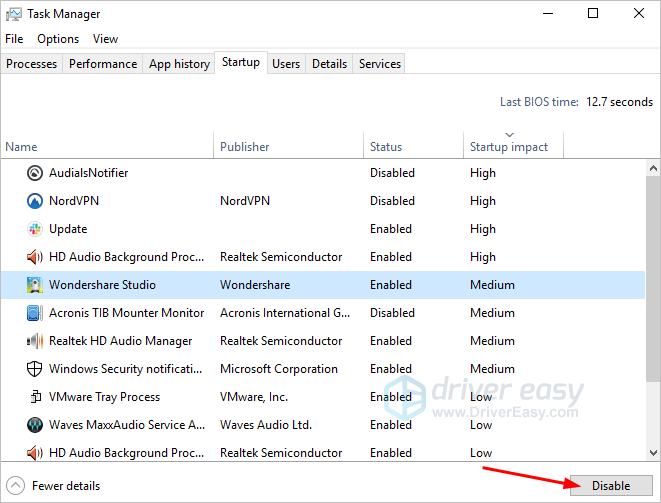Select VMware Tray Process name
This screenshot has width=661, height=503.
[105, 397]
